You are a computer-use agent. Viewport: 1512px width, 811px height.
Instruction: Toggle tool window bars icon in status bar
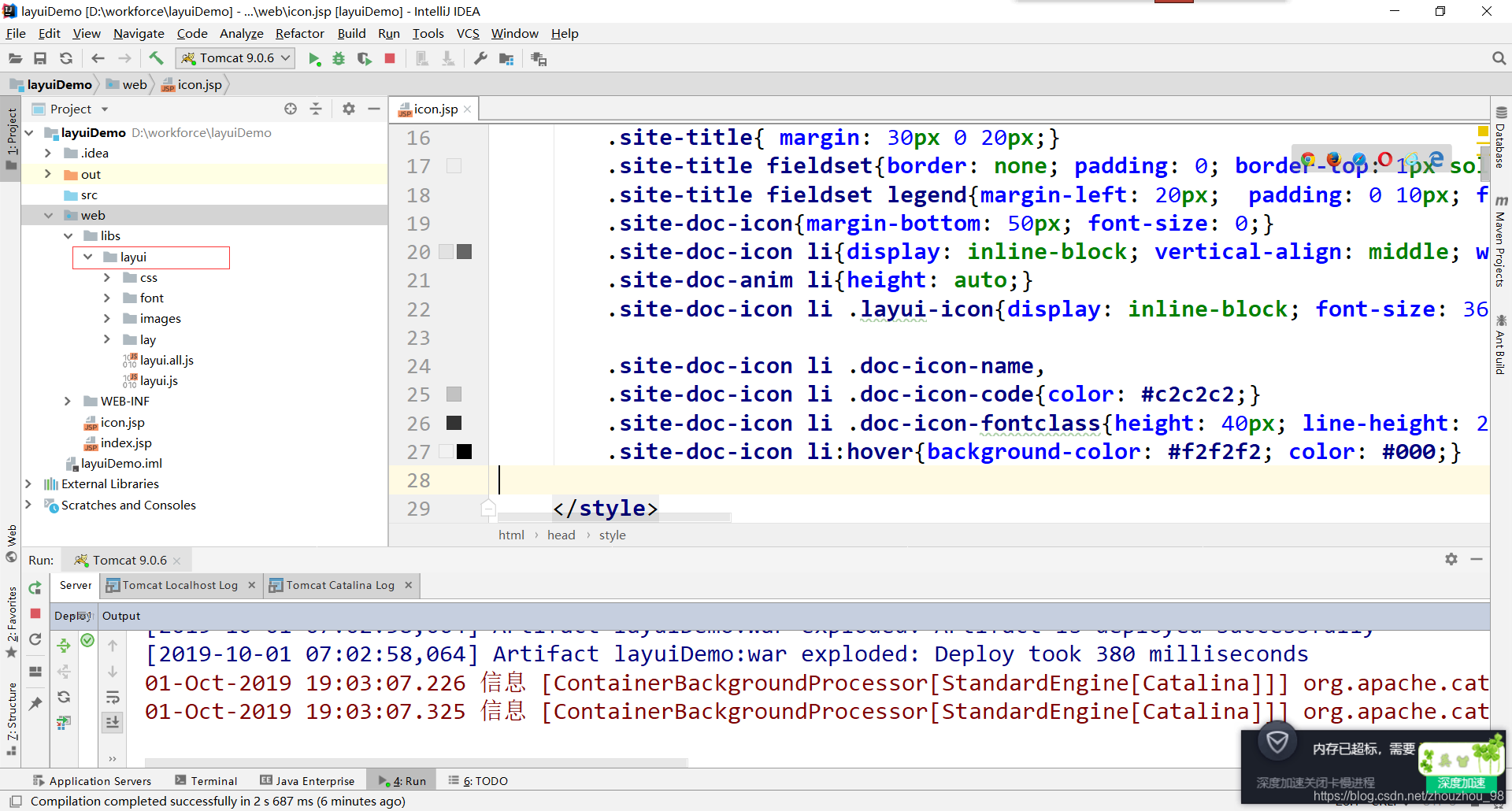[x=15, y=802]
